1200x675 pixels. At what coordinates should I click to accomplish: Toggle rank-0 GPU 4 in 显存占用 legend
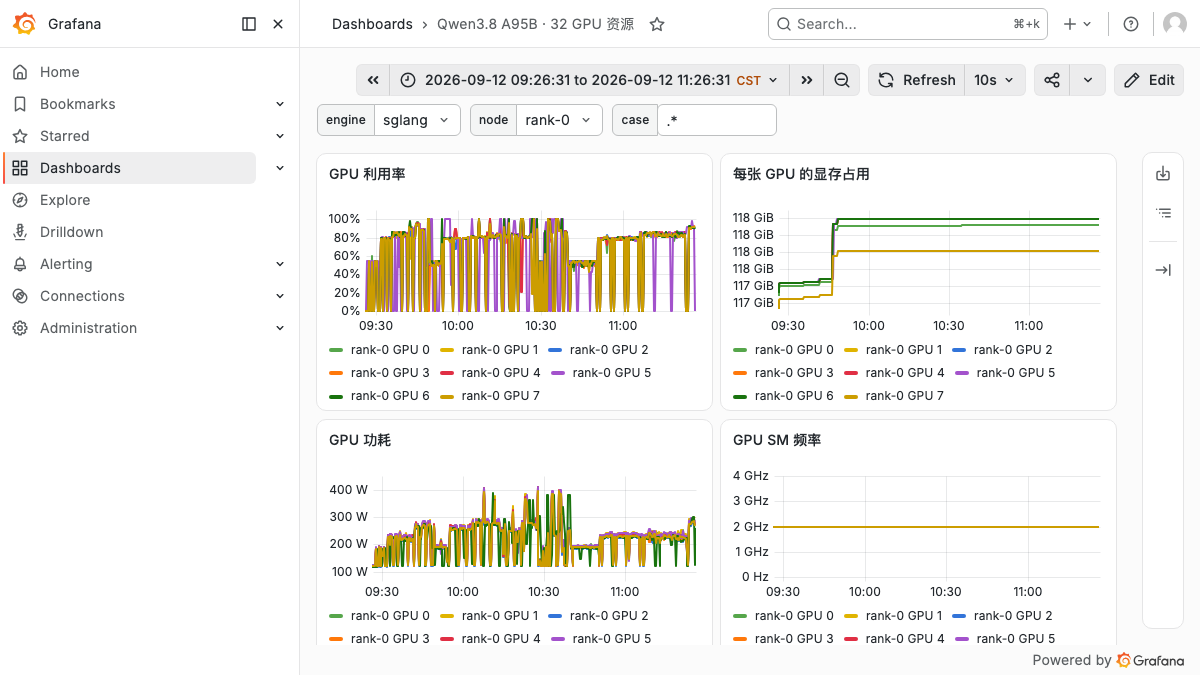(905, 373)
